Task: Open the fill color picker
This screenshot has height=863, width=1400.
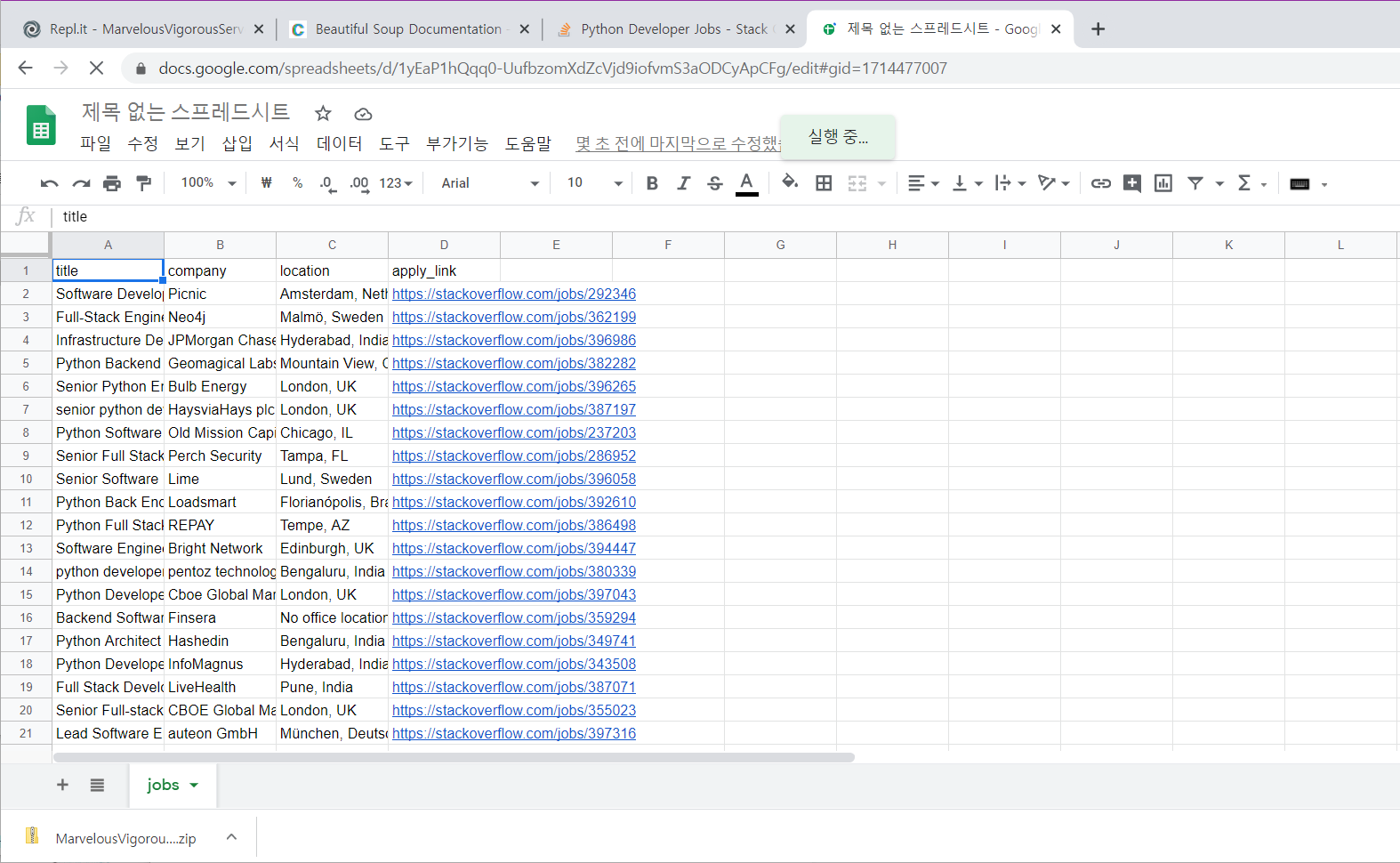Action: tap(790, 183)
